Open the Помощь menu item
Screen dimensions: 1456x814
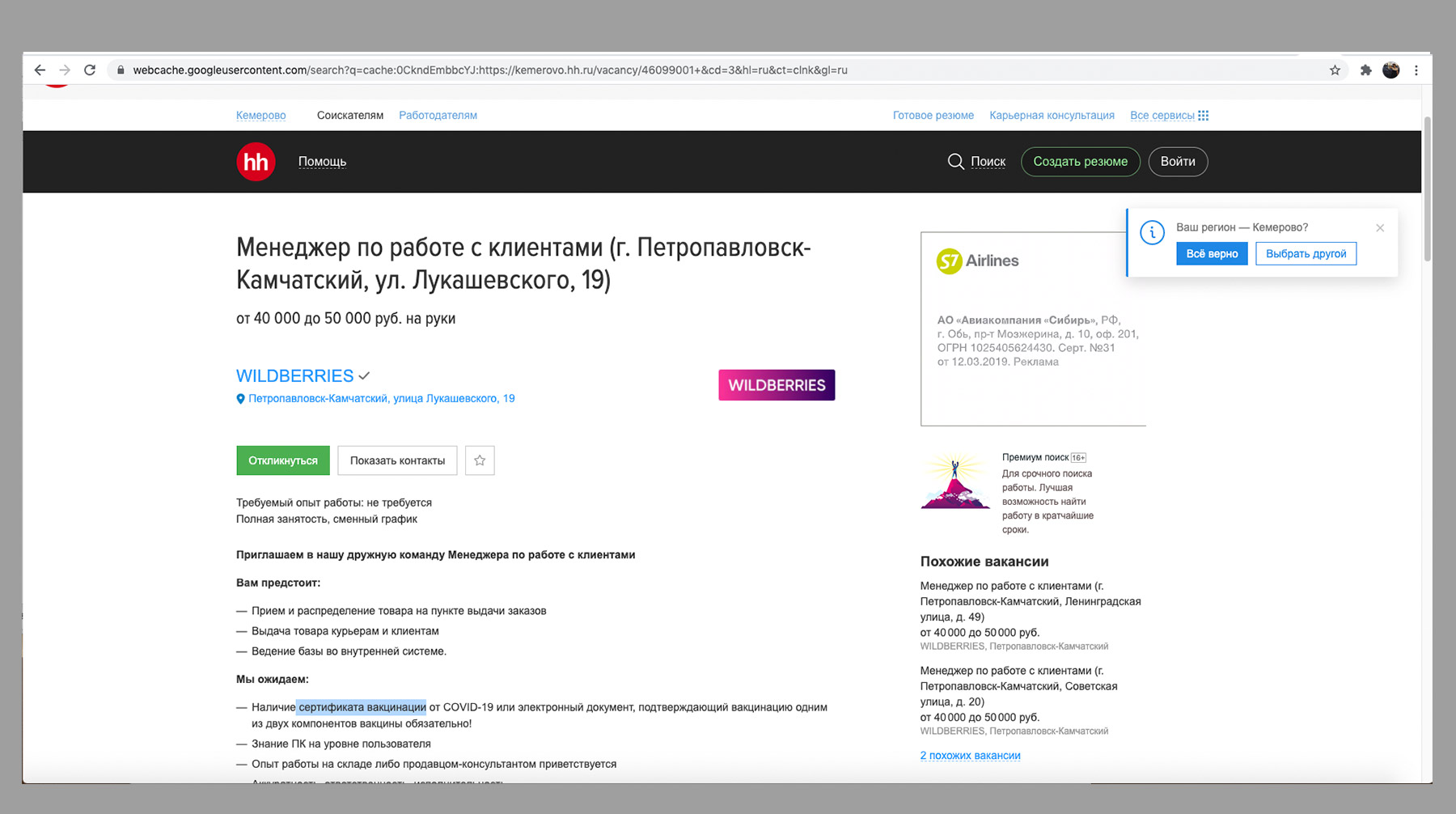322,162
